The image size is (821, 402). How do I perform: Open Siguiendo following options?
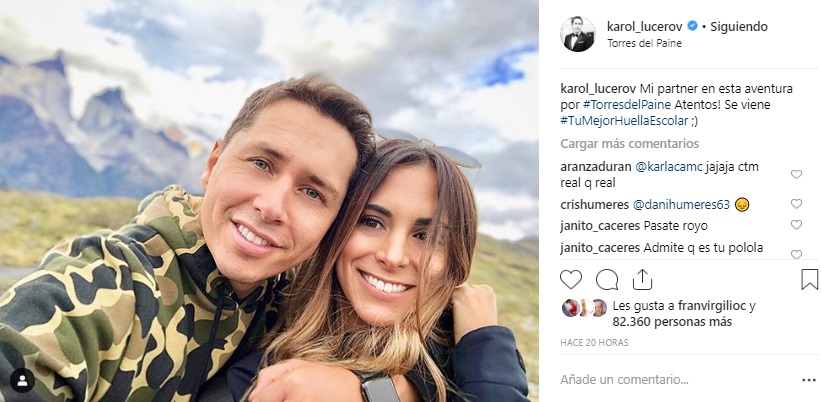(x=739, y=27)
